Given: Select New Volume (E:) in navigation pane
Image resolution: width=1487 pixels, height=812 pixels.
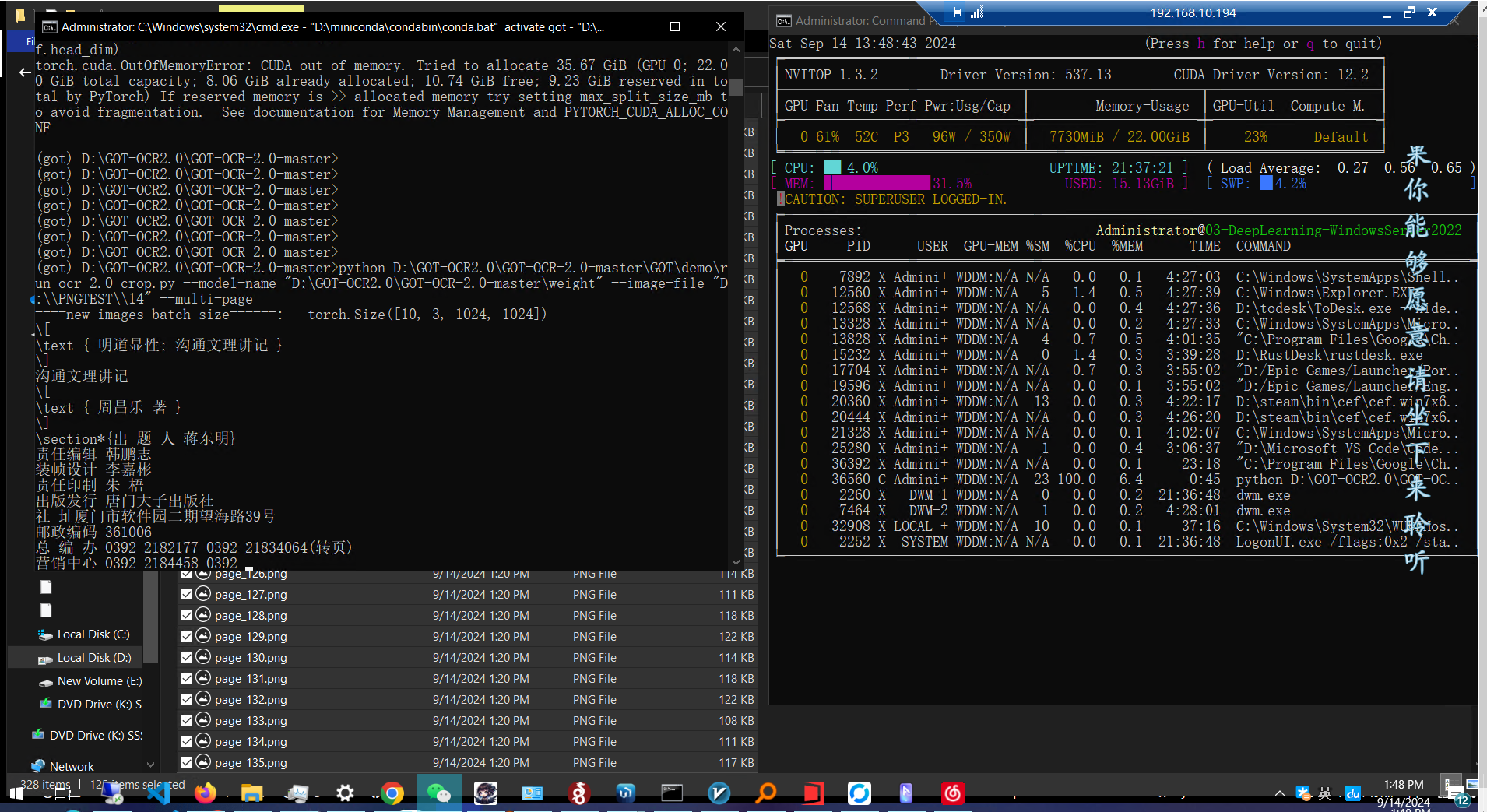Looking at the screenshot, I should (99, 681).
